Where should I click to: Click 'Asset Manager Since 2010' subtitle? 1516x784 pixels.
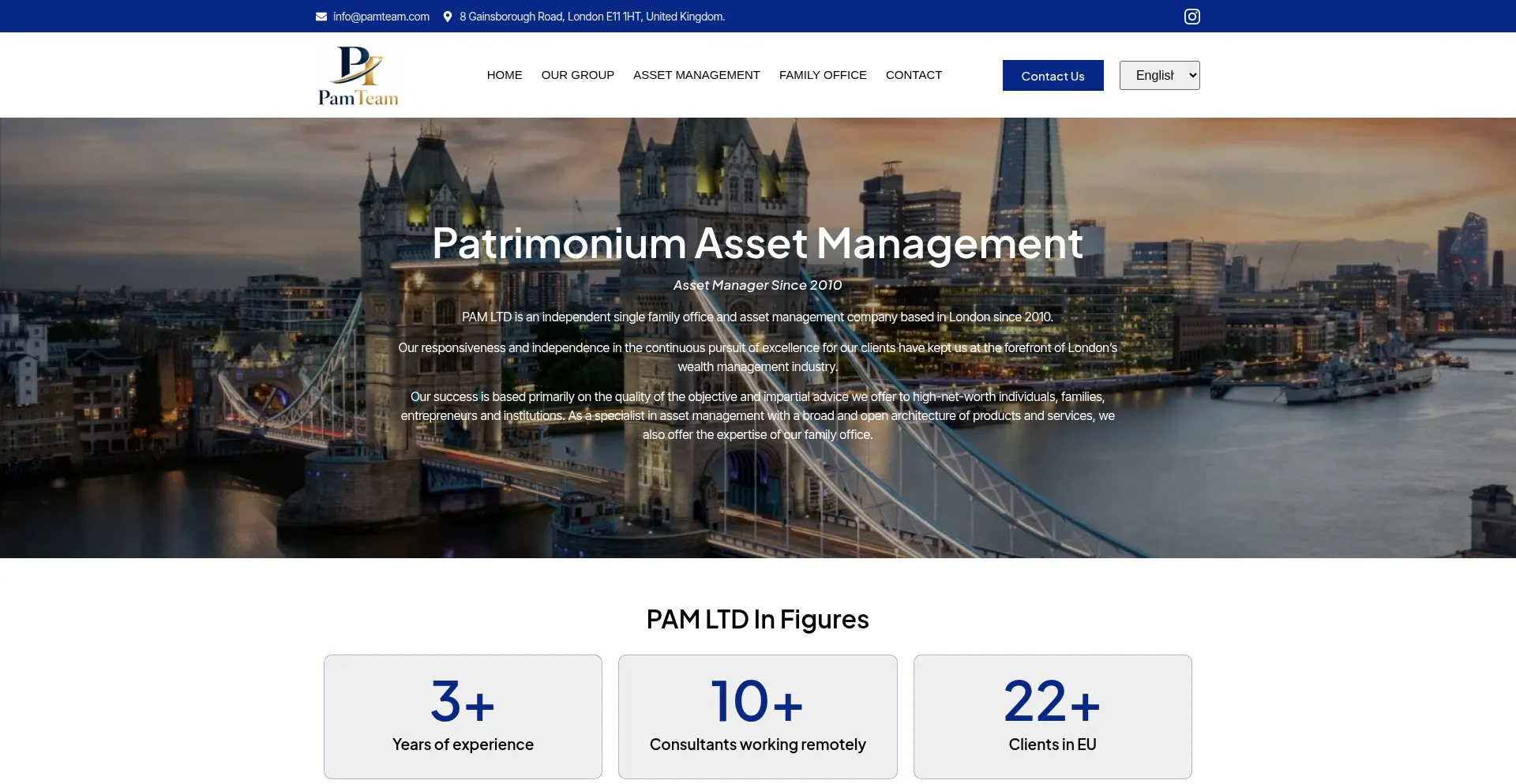758,285
